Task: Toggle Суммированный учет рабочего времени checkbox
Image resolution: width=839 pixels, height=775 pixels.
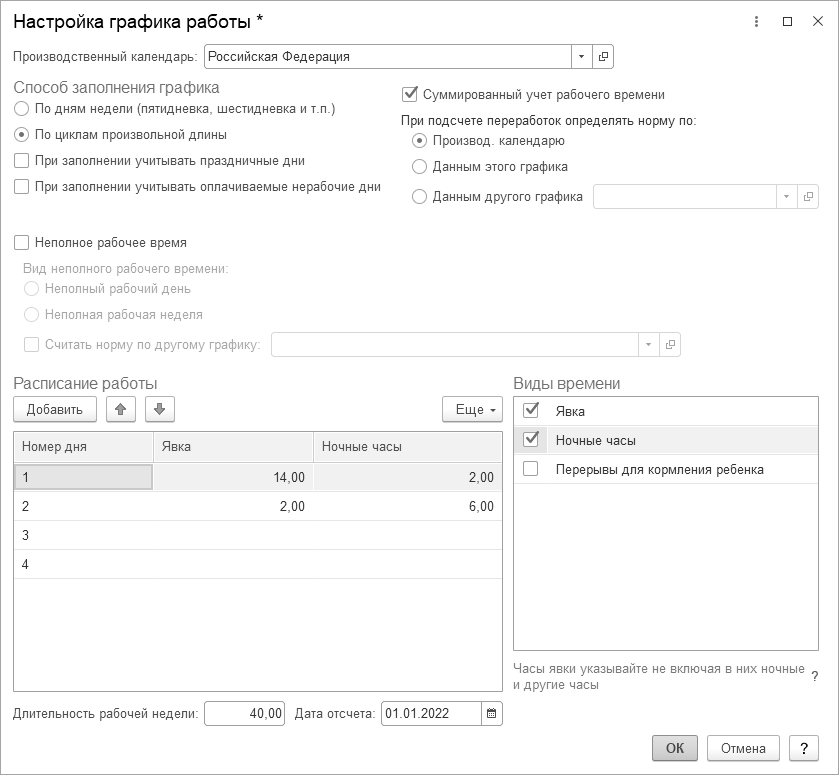Action: tap(408, 95)
